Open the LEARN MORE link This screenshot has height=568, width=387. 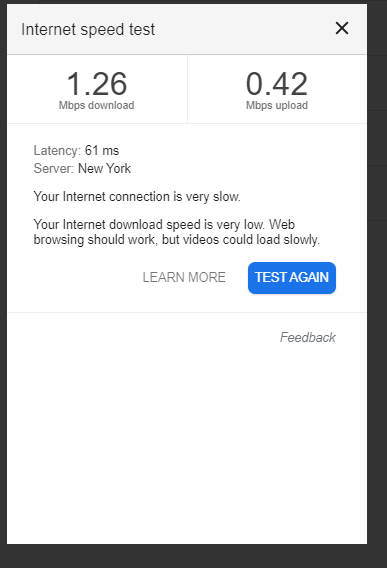(184, 277)
